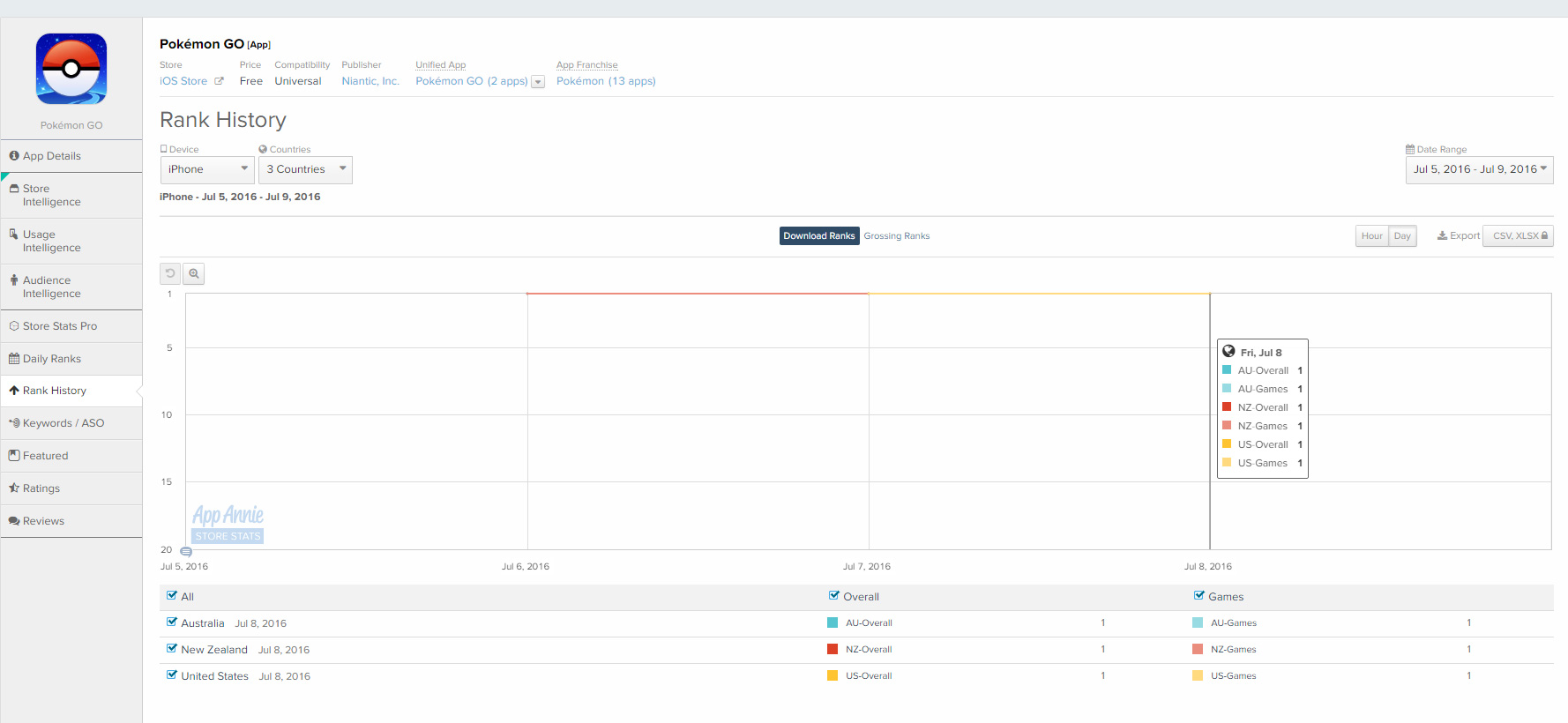Click calendar icon beside Date Range label
Viewport: 1568px width, 723px height.
coord(1410,149)
